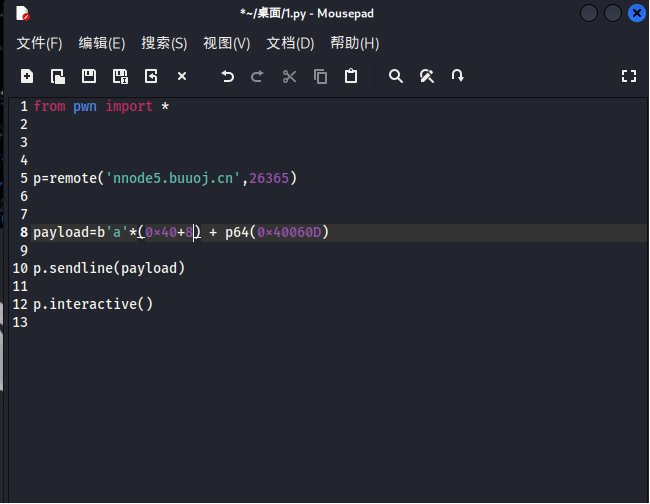Viewport: 650px width, 504px height.
Task: Open the 搜索(S) menu
Action: (164, 43)
